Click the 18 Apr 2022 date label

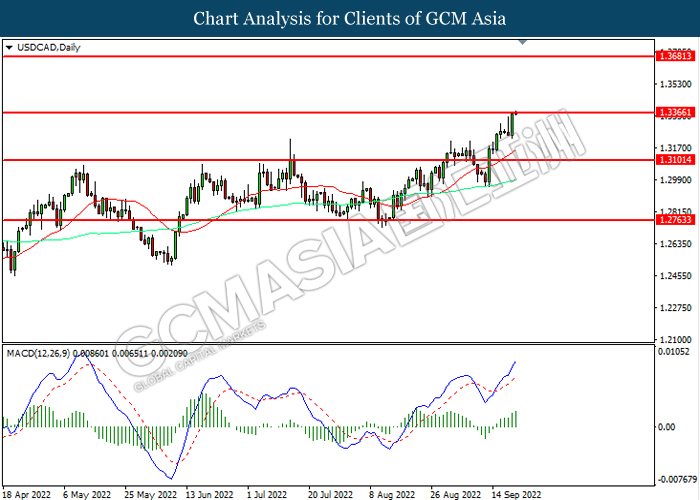pos(27,494)
